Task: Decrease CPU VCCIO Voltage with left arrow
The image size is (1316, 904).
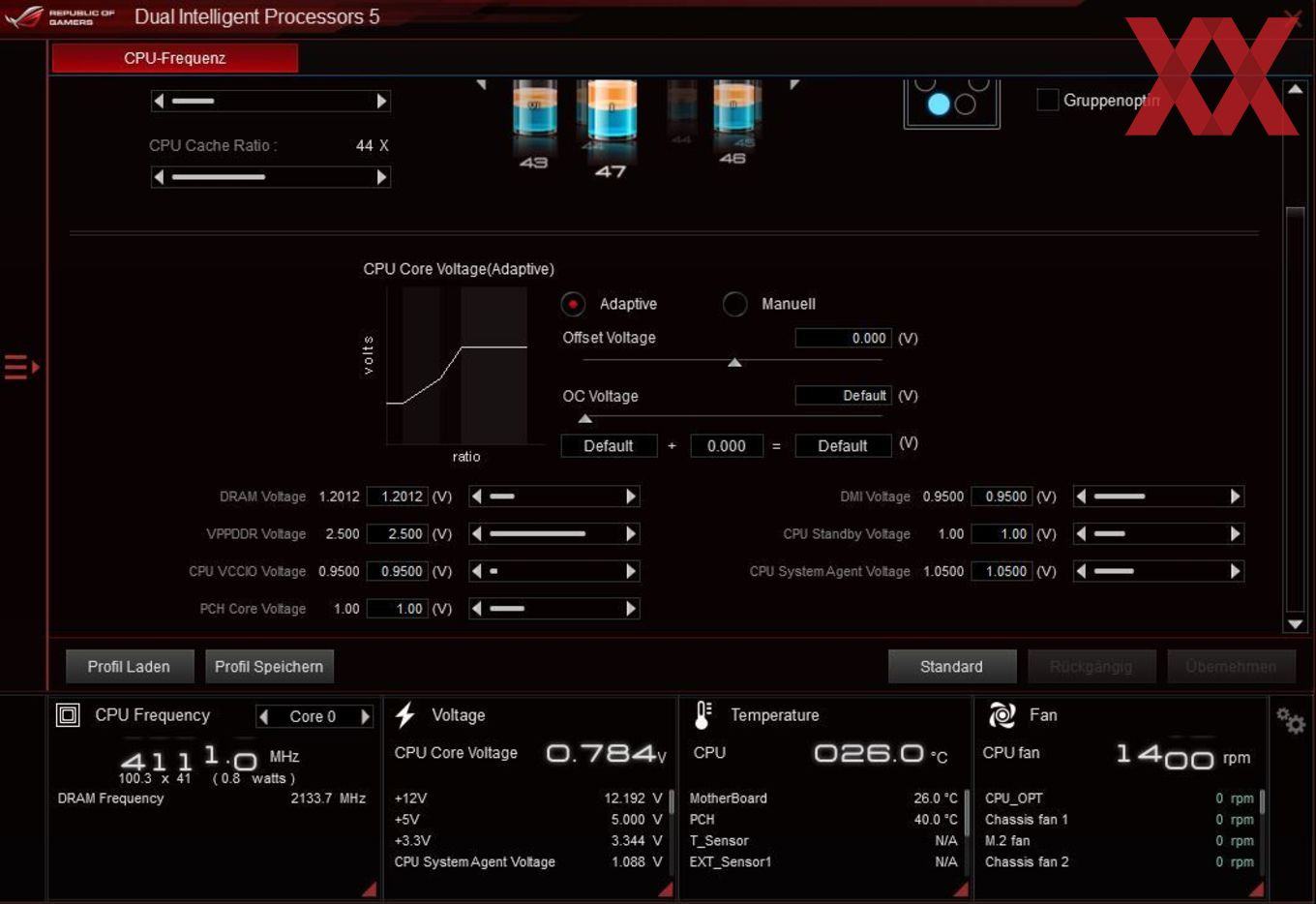Action: coord(476,571)
